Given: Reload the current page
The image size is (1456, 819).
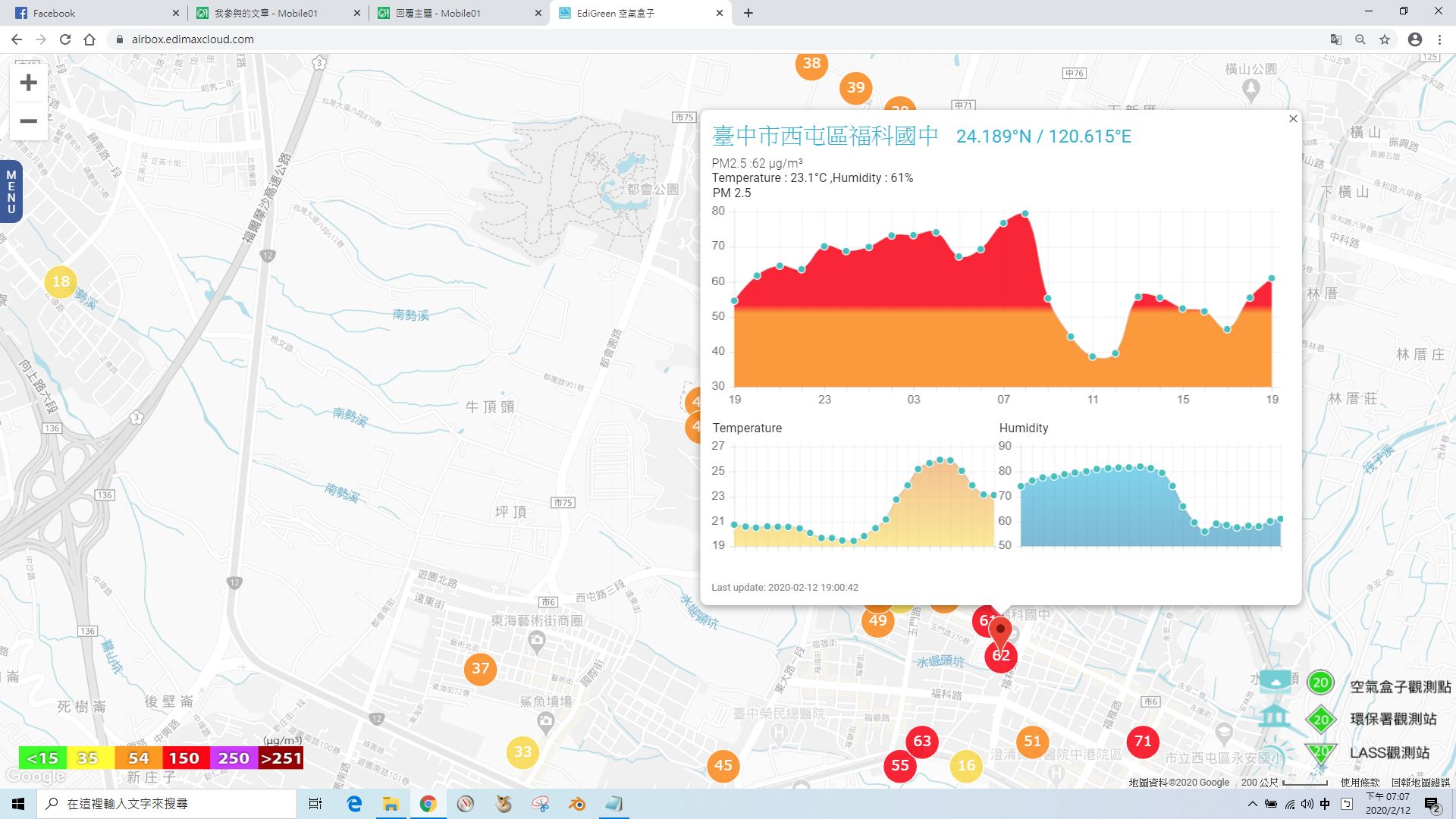Looking at the screenshot, I should (x=65, y=39).
